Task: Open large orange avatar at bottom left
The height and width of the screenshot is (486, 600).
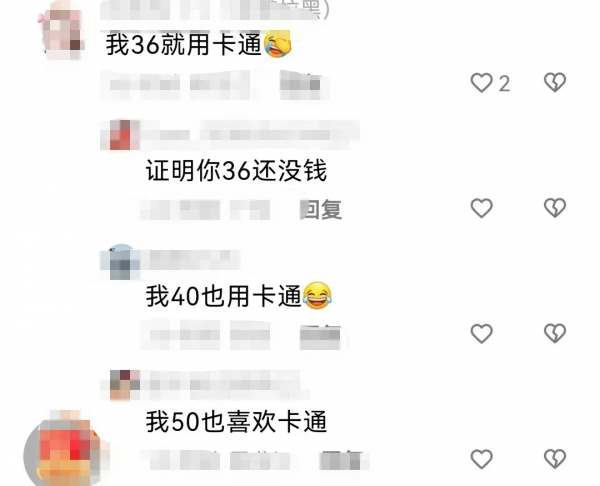Action: point(64,450)
